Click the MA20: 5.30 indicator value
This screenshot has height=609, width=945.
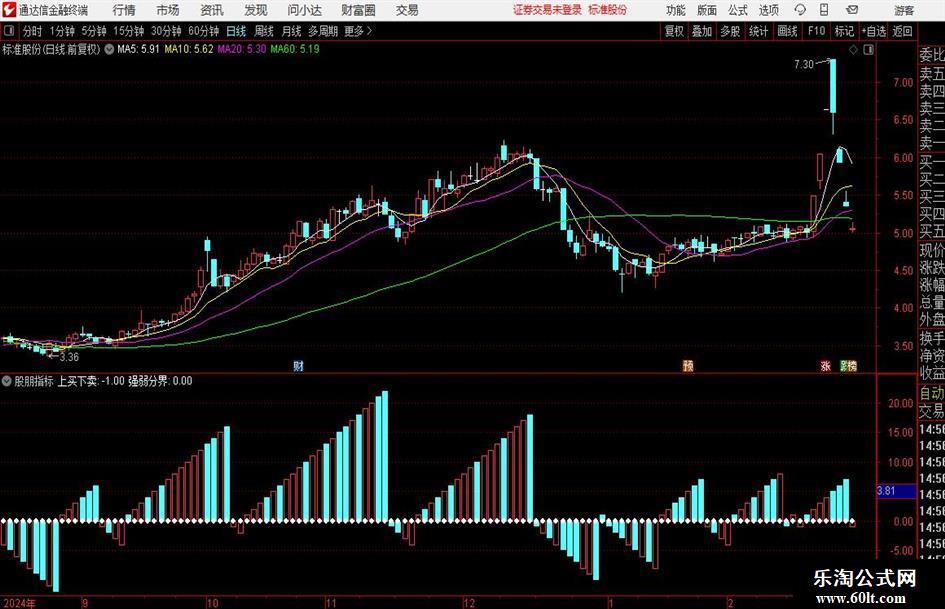[242, 49]
